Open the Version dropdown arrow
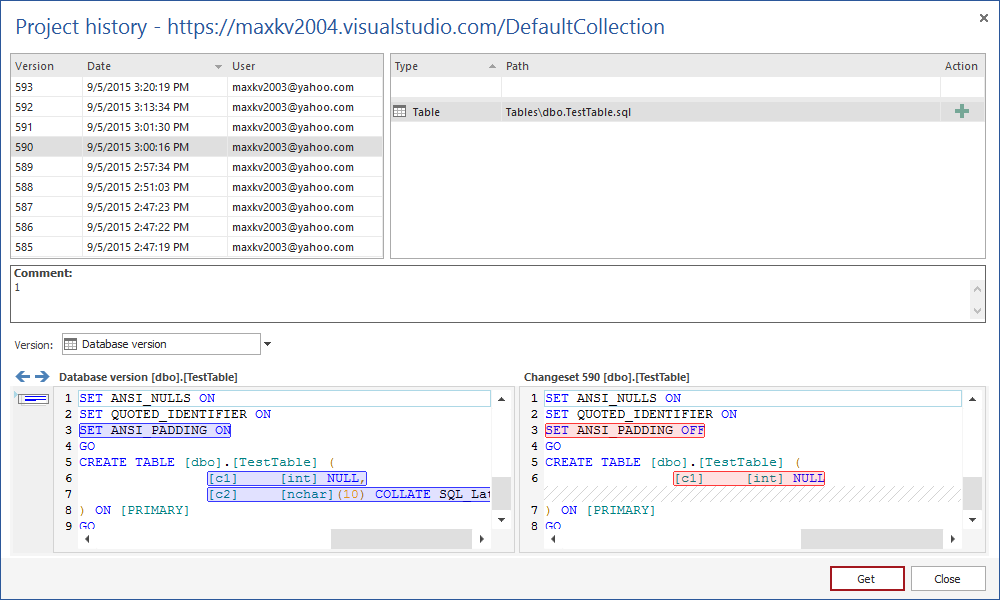The image size is (1000, 600). pyautogui.click(x=267, y=343)
